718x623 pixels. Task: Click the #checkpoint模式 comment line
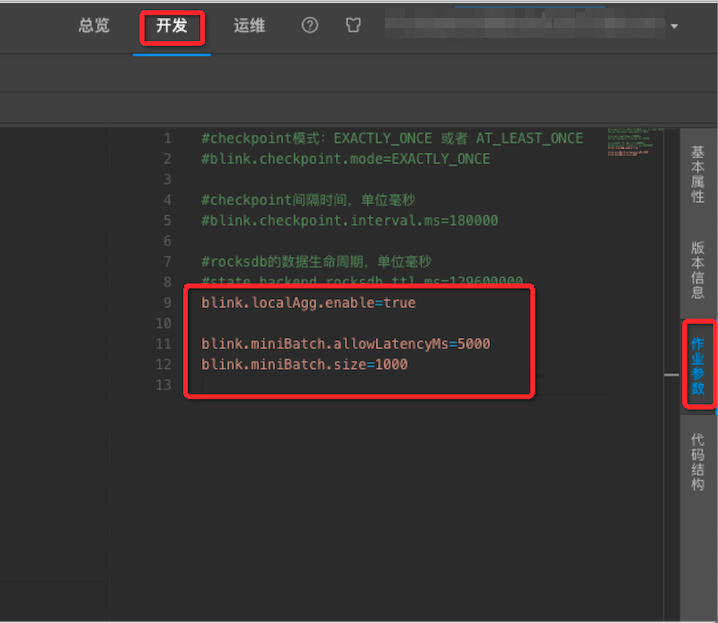392,138
